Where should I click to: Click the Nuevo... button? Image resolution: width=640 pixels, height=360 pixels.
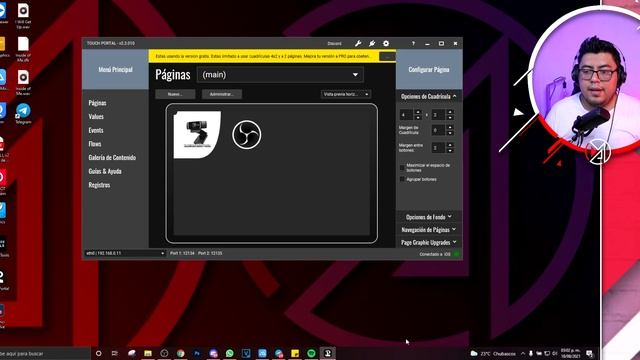coord(175,94)
